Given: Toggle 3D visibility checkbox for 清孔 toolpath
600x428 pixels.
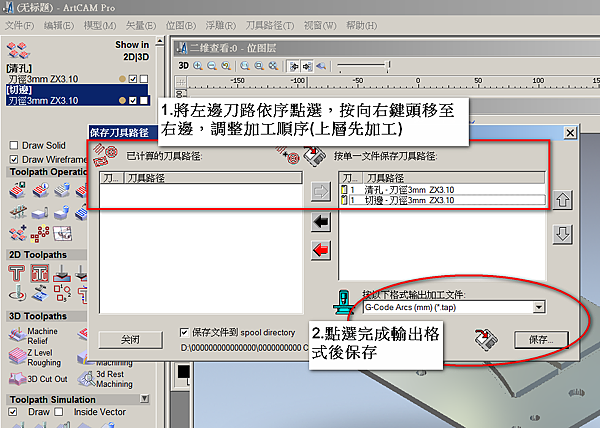Looking at the screenshot, I should [x=144, y=79].
